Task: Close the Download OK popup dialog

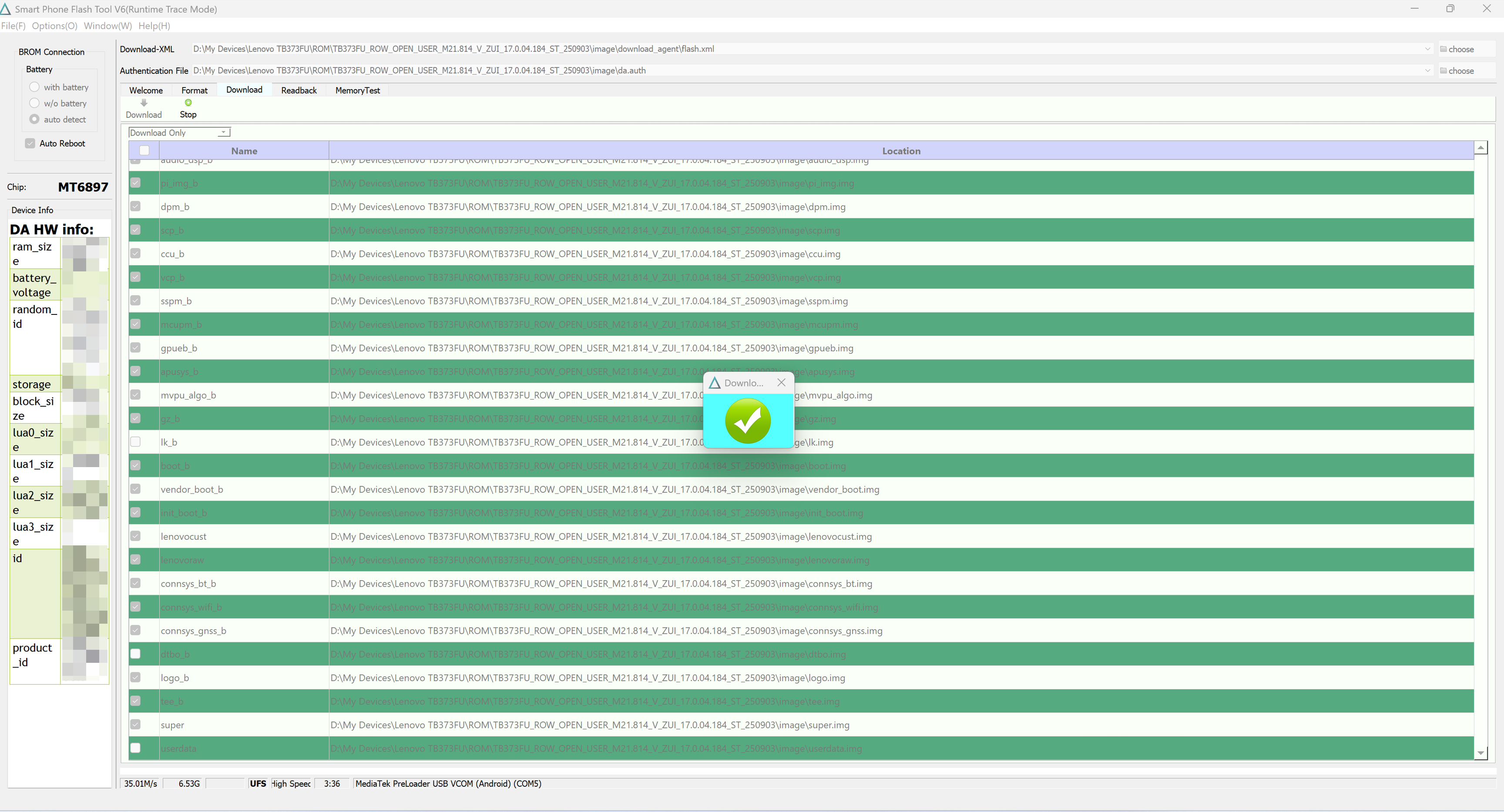Action: pyautogui.click(x=781, y=383)
